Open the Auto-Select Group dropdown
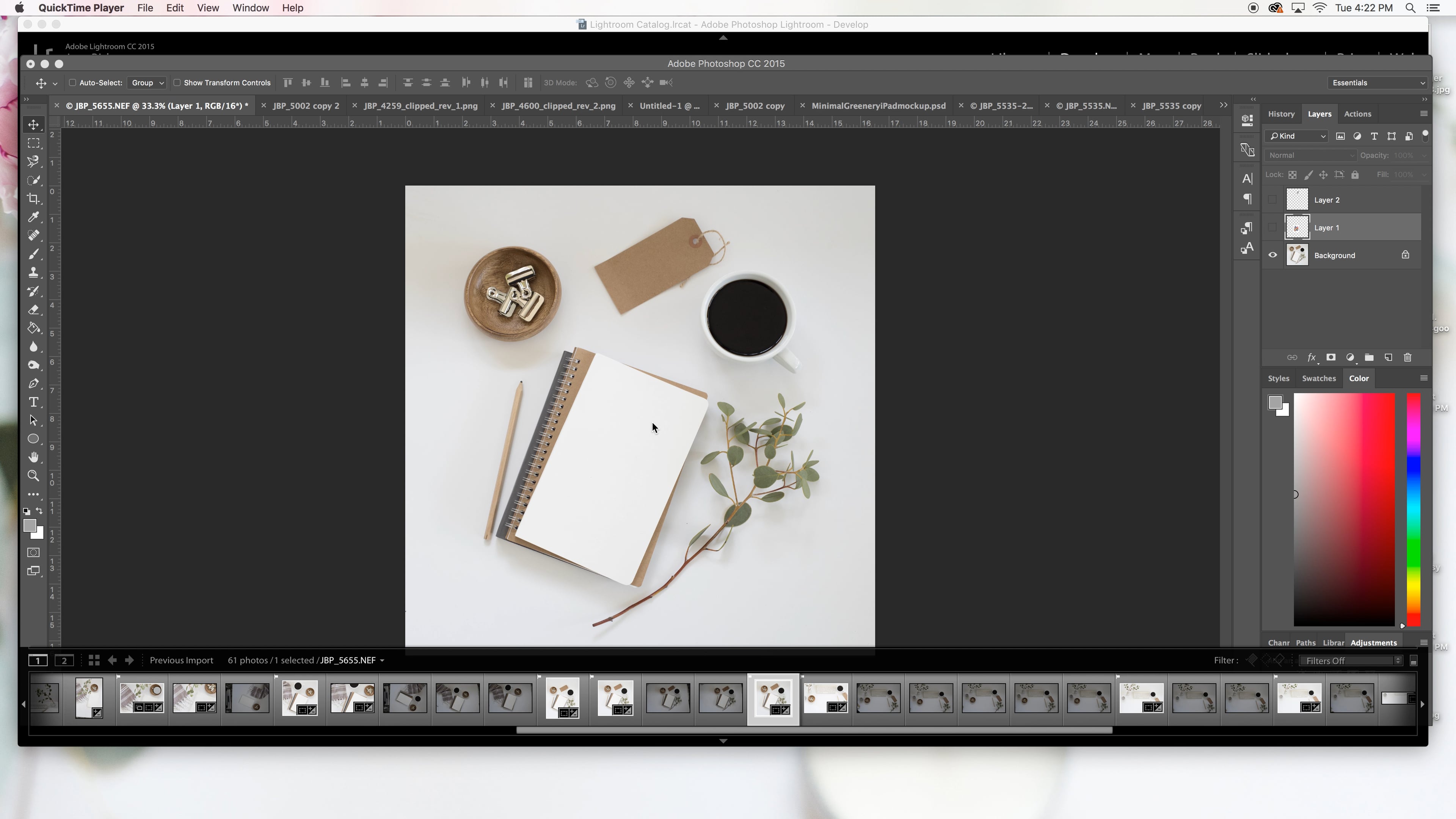This screenshot has width=1456, height=819. click(146, 83)
